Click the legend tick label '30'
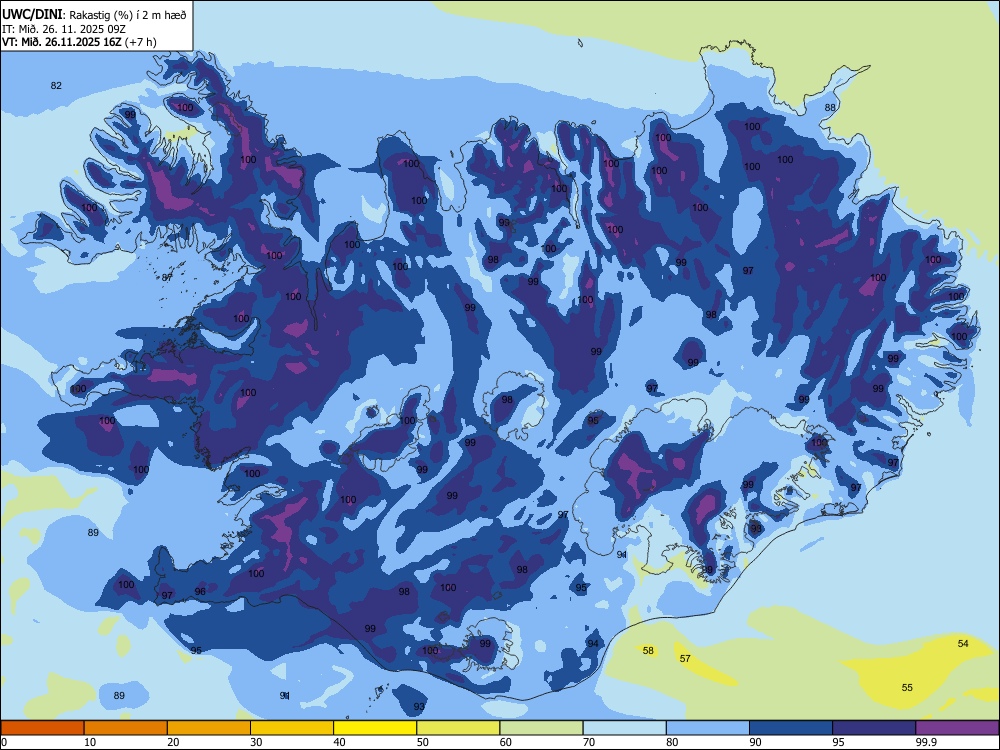This screenshot has width=1000, height=750. coord(256,742)
